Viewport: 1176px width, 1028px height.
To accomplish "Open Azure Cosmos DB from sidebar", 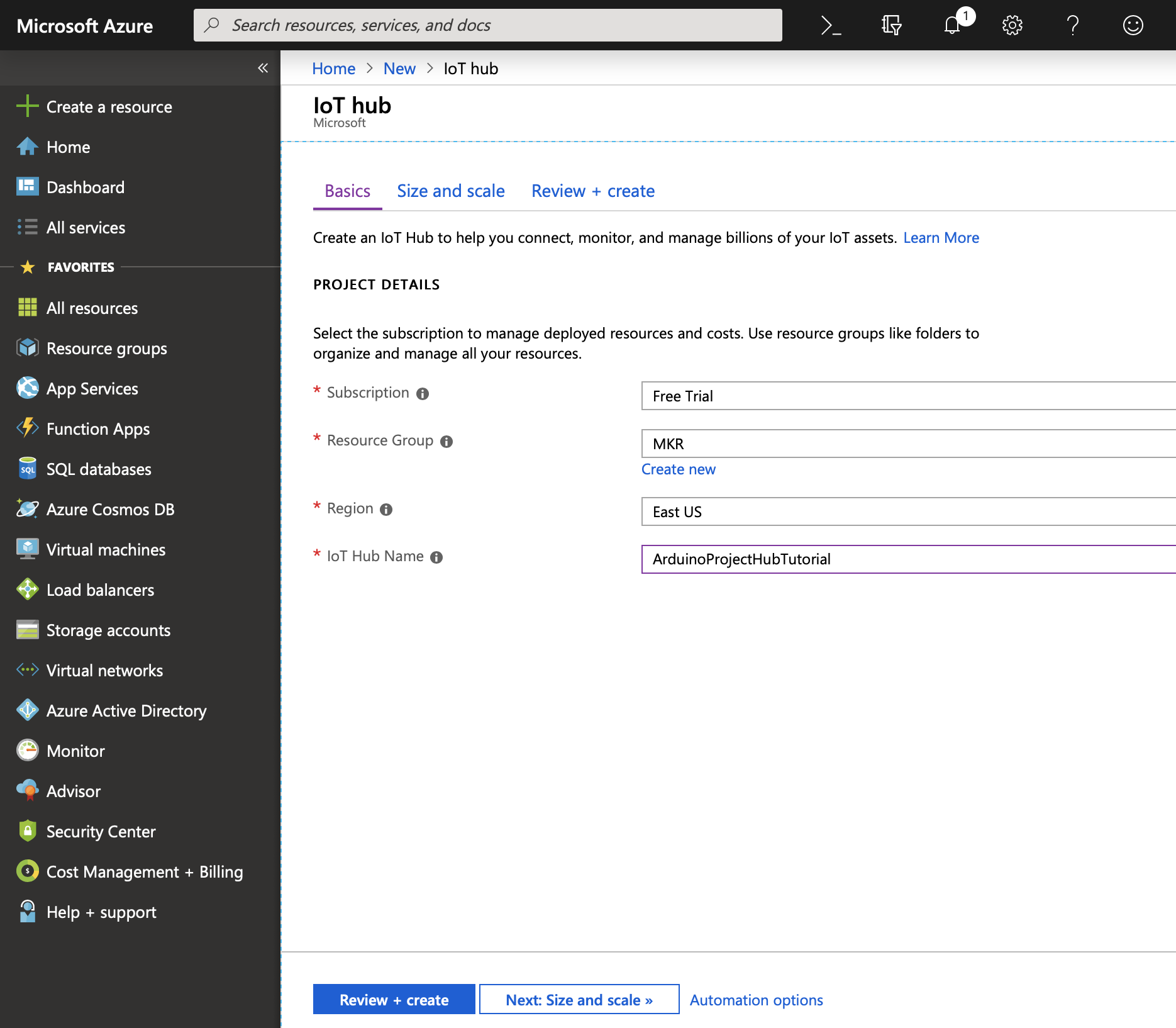I will 111,509.
